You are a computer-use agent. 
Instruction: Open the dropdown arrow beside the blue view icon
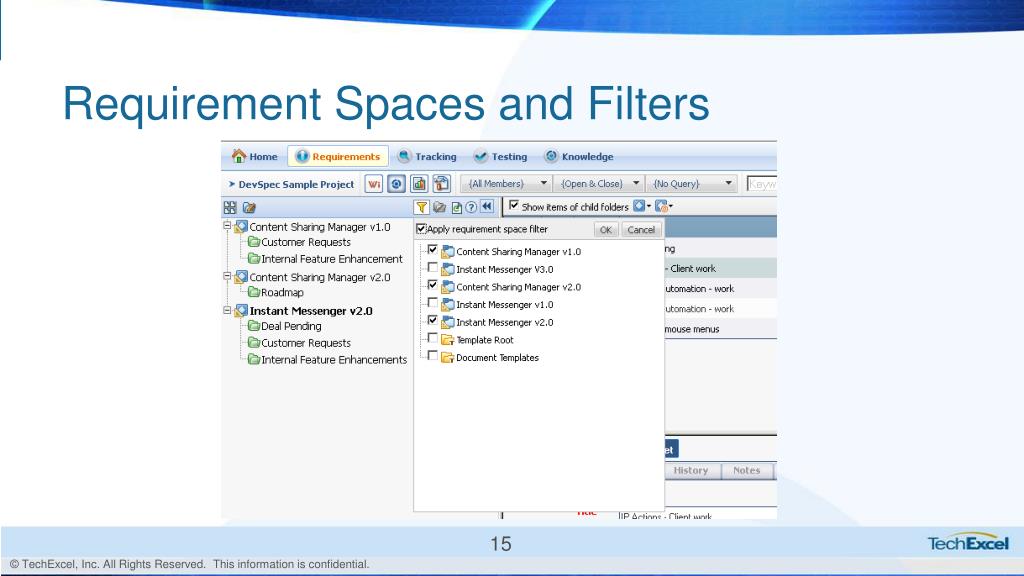[x=648, y=207]
